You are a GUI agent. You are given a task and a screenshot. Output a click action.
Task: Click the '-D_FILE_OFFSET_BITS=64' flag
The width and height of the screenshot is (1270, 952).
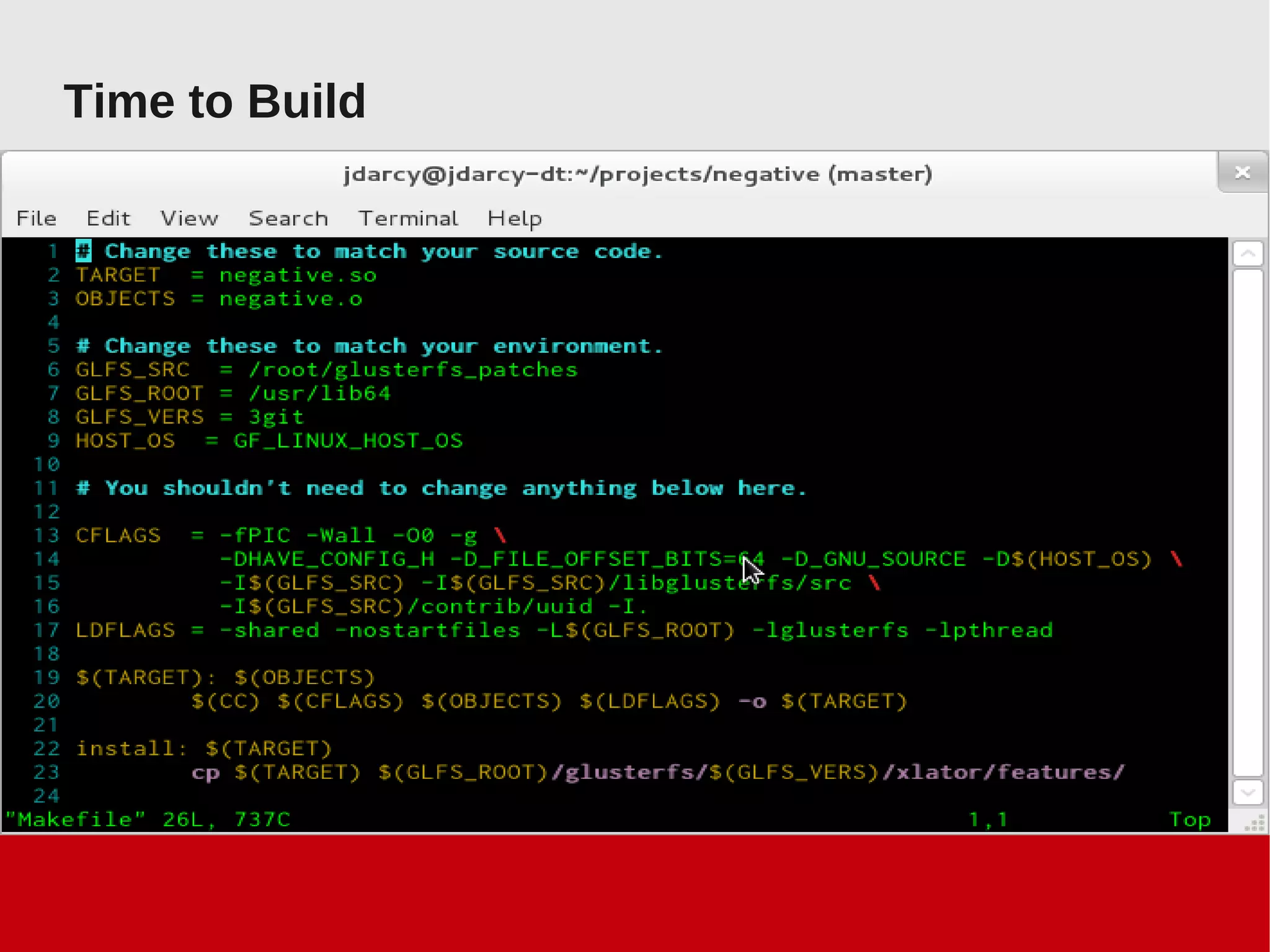(608, 559)
